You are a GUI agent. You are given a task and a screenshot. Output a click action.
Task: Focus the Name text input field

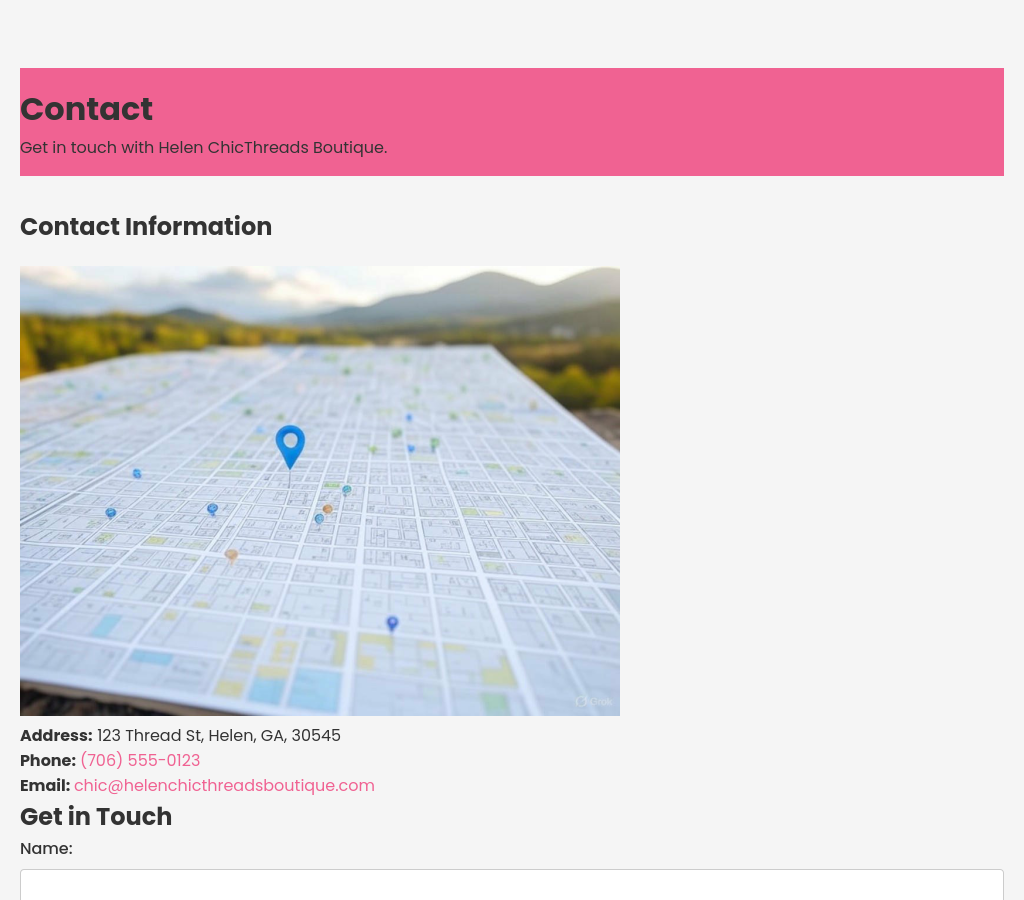pyautogui.click(x=512, y=885)
